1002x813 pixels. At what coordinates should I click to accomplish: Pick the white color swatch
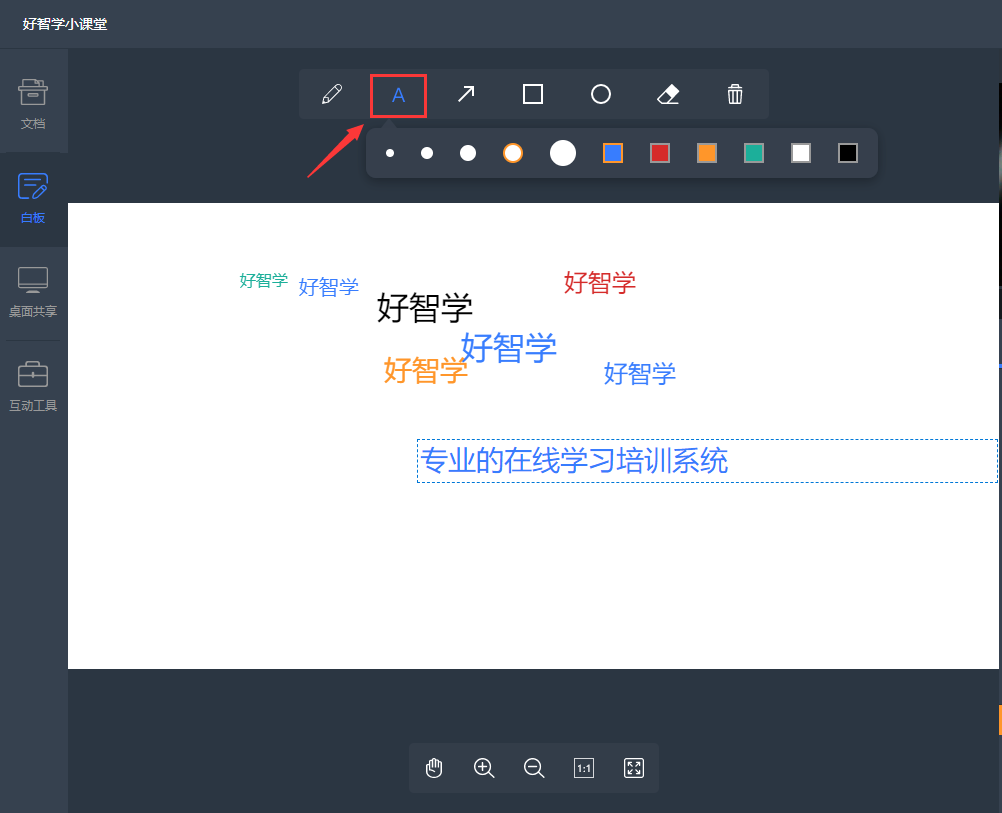coord(801,153)
